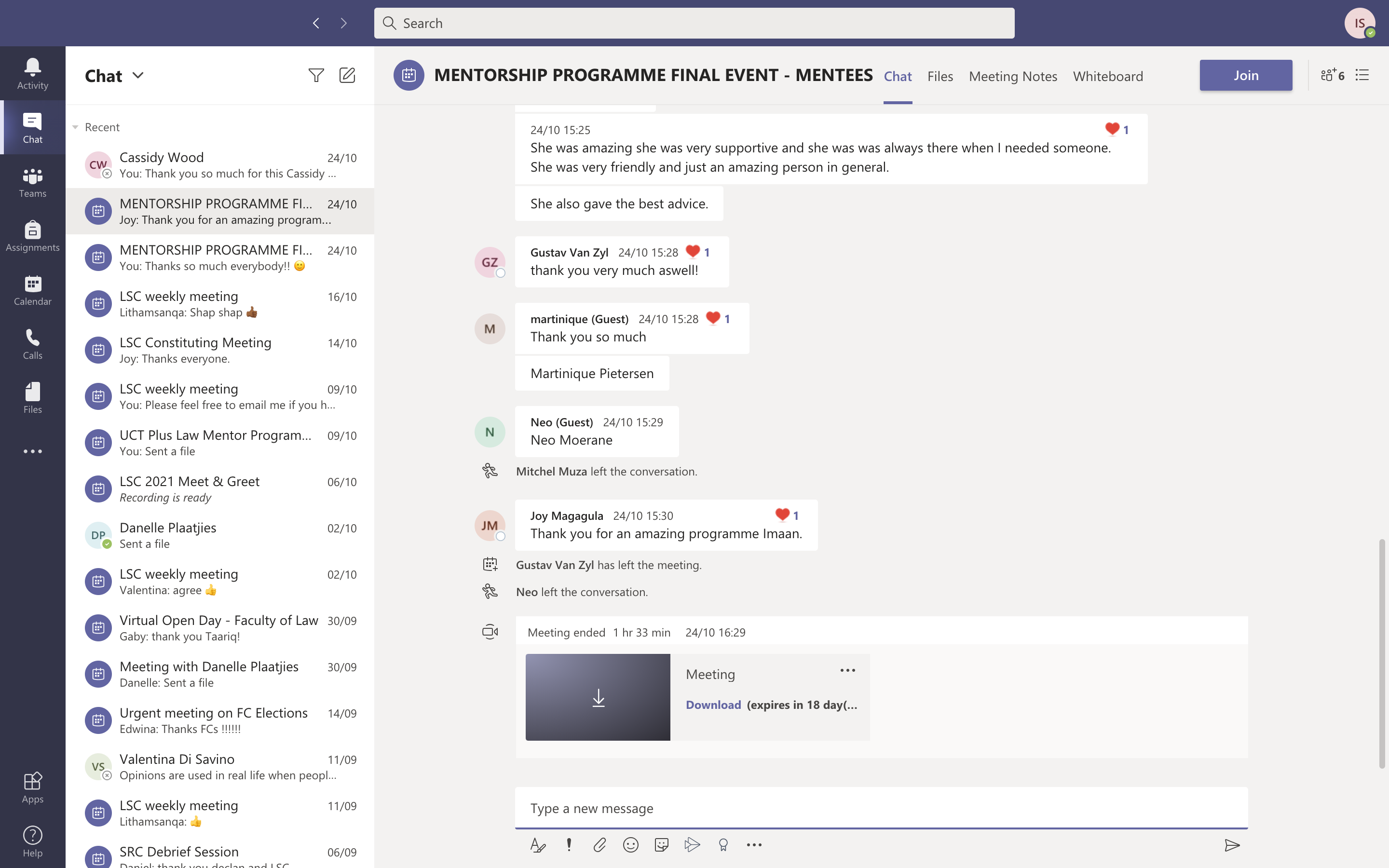The image size is (1389, 868).
Task: Open the message format options icon
Action: (538, 844)
